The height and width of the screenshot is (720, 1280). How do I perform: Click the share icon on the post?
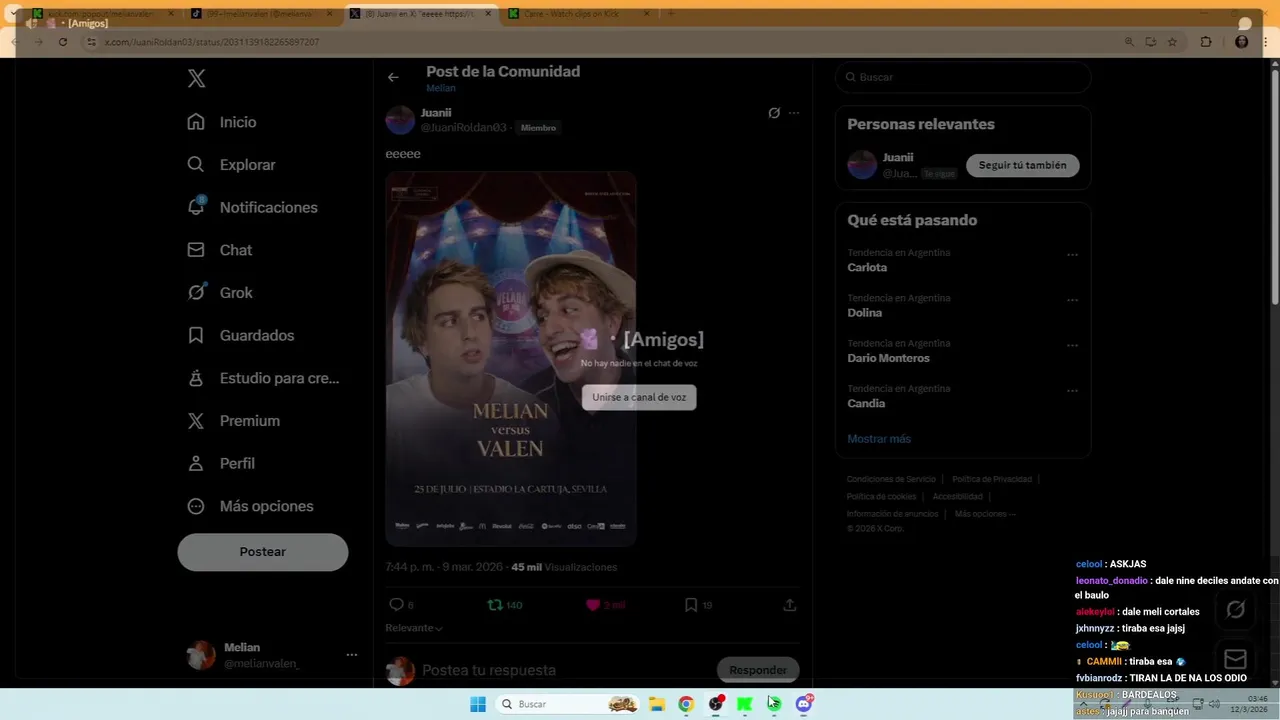789,605
